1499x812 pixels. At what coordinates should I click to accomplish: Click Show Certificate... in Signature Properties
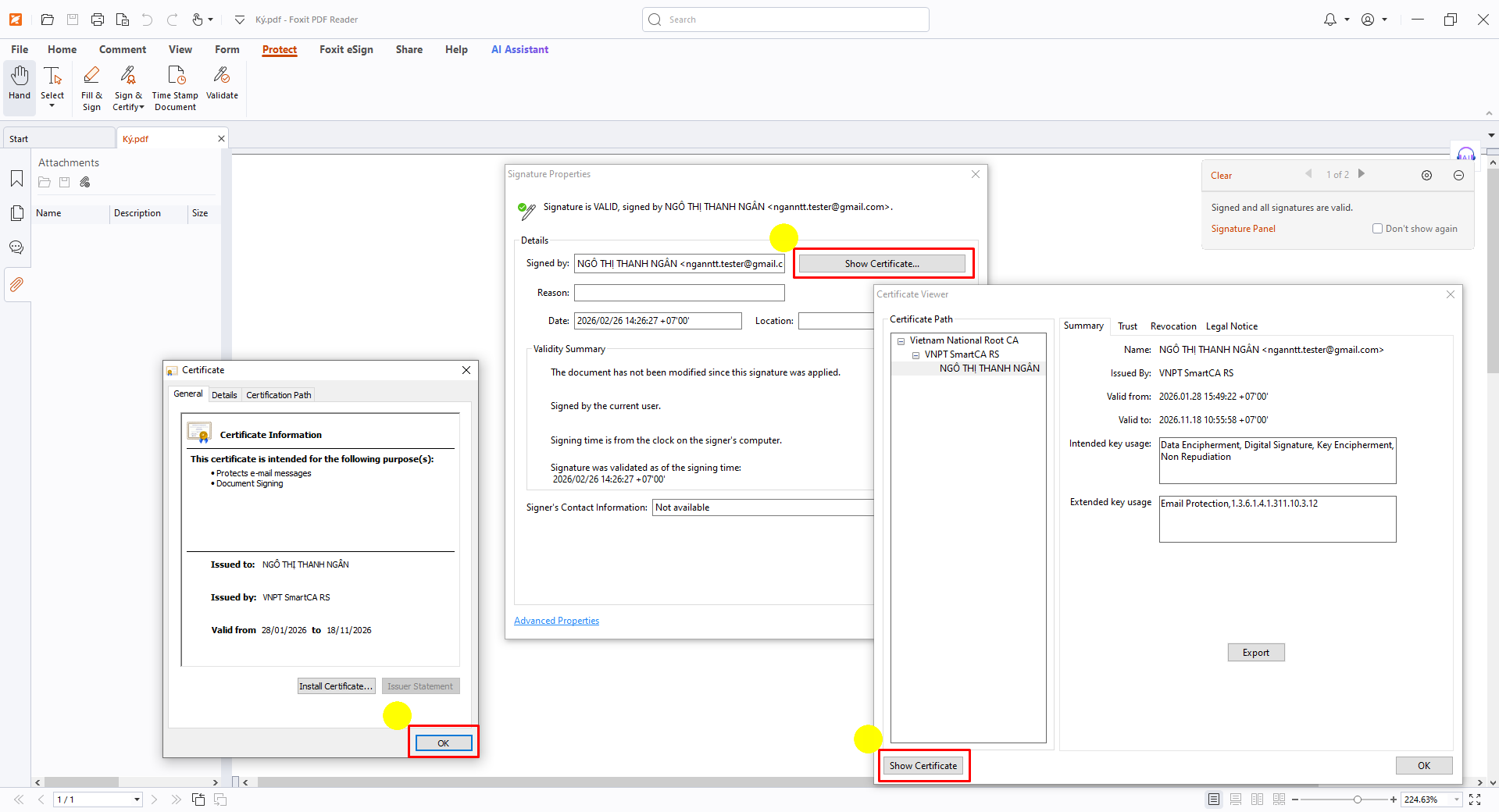tap(882, 264)
